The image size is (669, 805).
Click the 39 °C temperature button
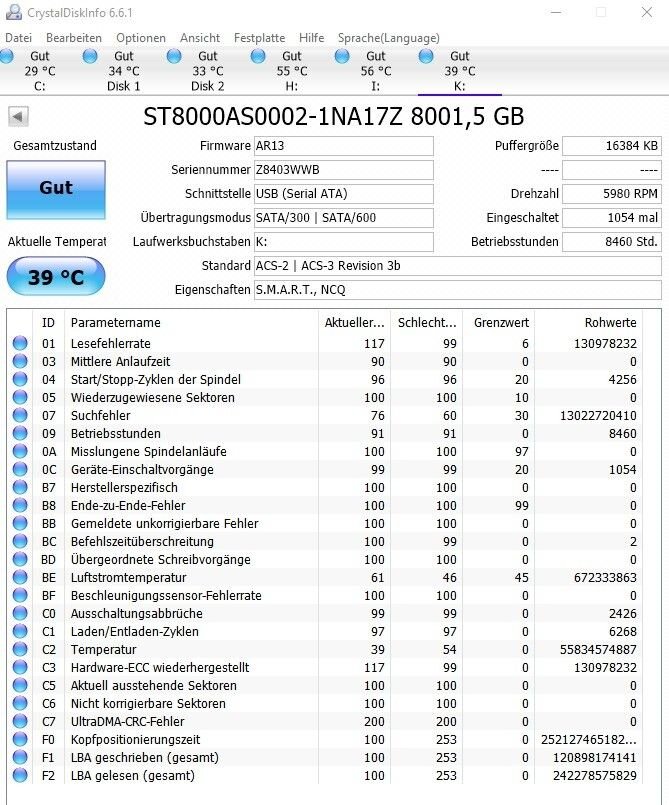click(56, 277)
